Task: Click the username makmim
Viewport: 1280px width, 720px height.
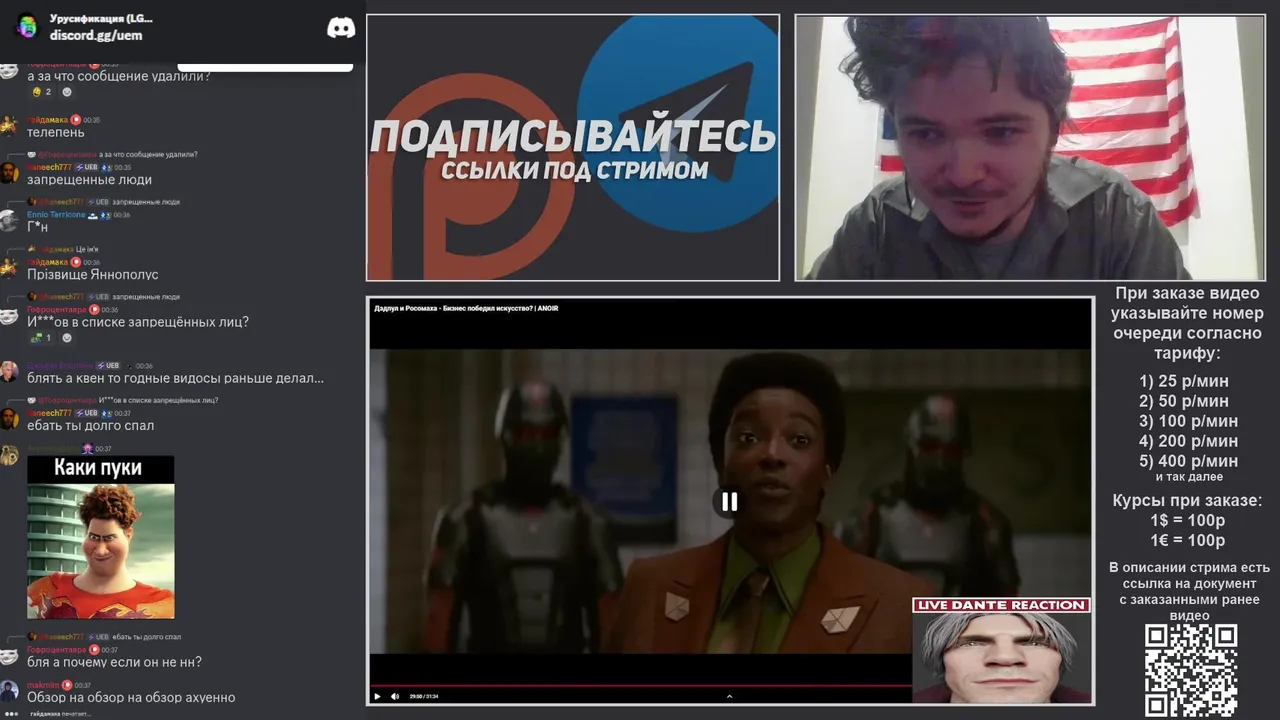Action: pos(43,685)
